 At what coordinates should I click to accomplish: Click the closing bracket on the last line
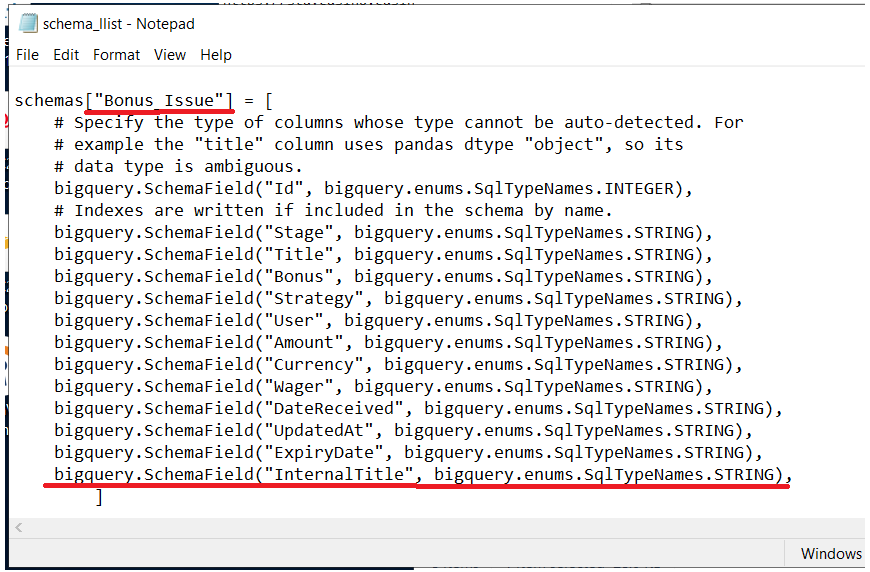click(x=99, y=497)
